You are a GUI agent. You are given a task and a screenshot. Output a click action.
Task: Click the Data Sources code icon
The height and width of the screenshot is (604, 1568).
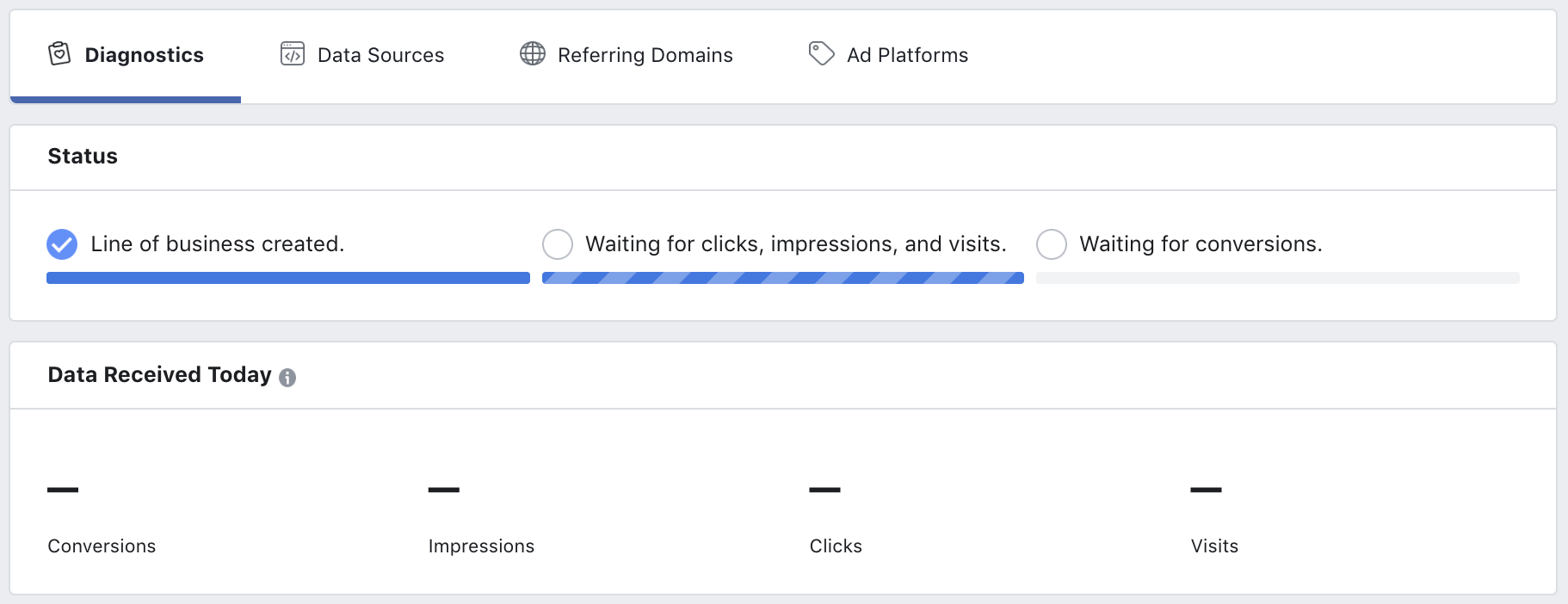point(293,54)
